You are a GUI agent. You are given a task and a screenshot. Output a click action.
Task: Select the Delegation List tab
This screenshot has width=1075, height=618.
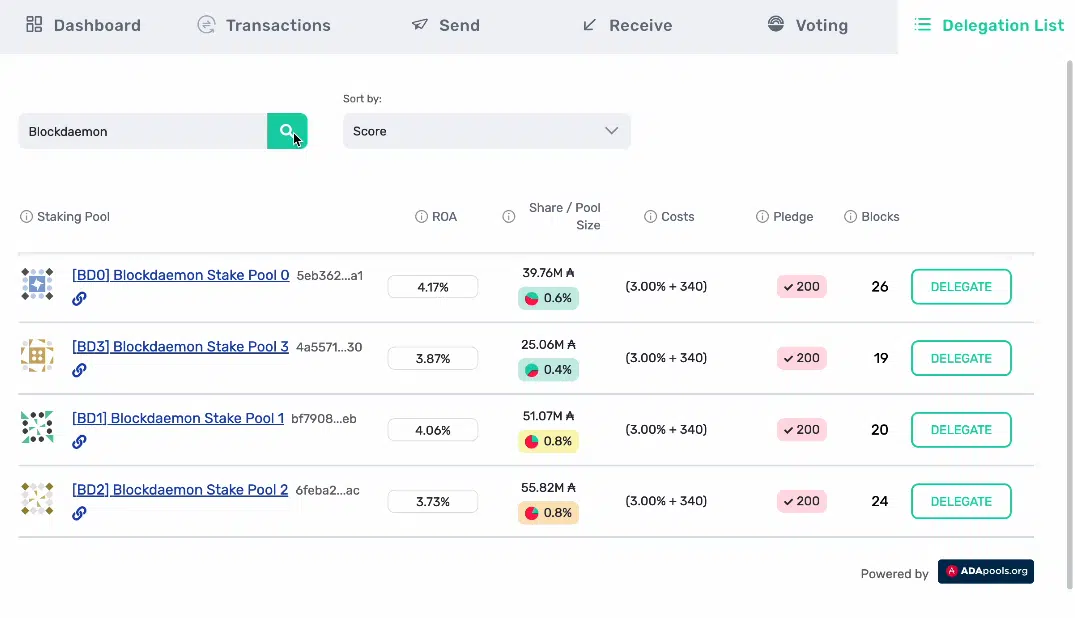(989, 25)
